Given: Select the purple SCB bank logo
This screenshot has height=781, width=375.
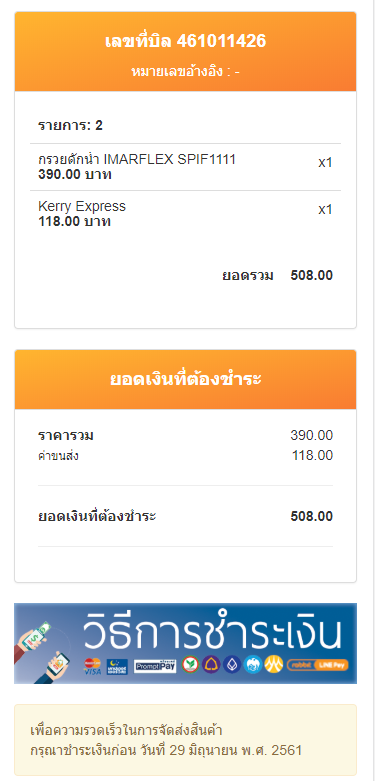Looking at the screenshot, I should [x=211, y=665].
